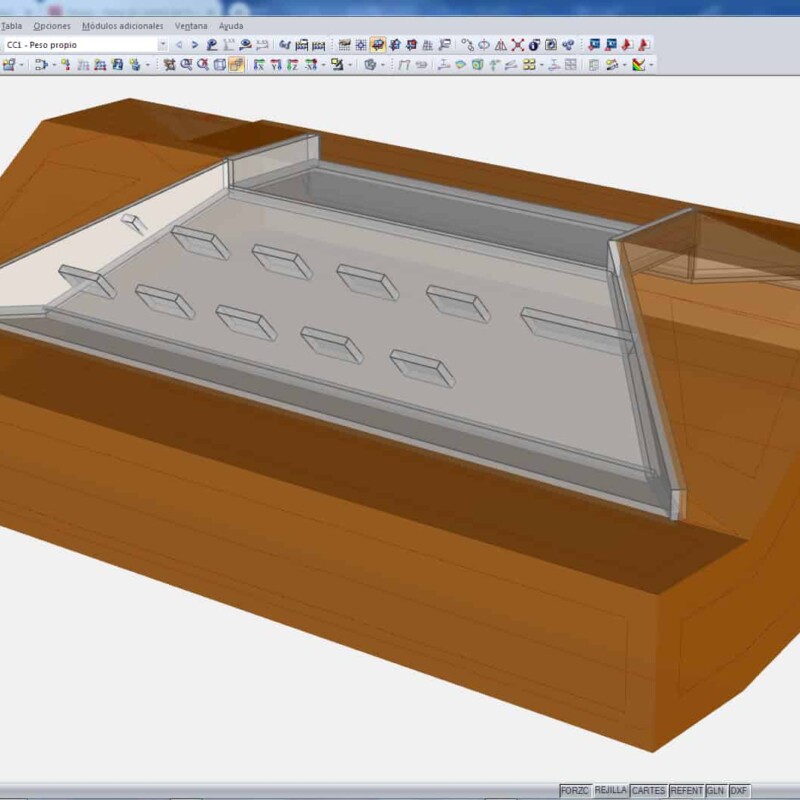This screenshot has height=800, width=800.
Task: Open dropdown beside the green work plane icon
Action: click(350, 65)
